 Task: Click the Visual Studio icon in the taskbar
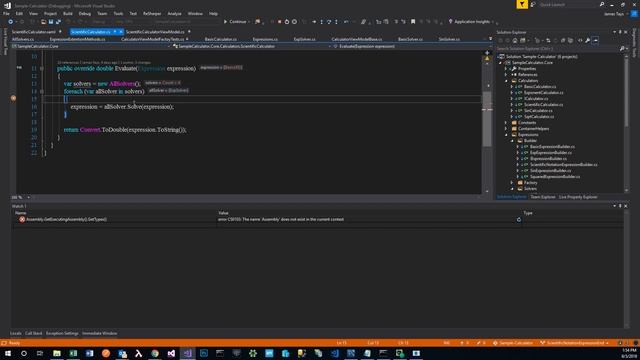pyautogui.click(x=187, y=353)
